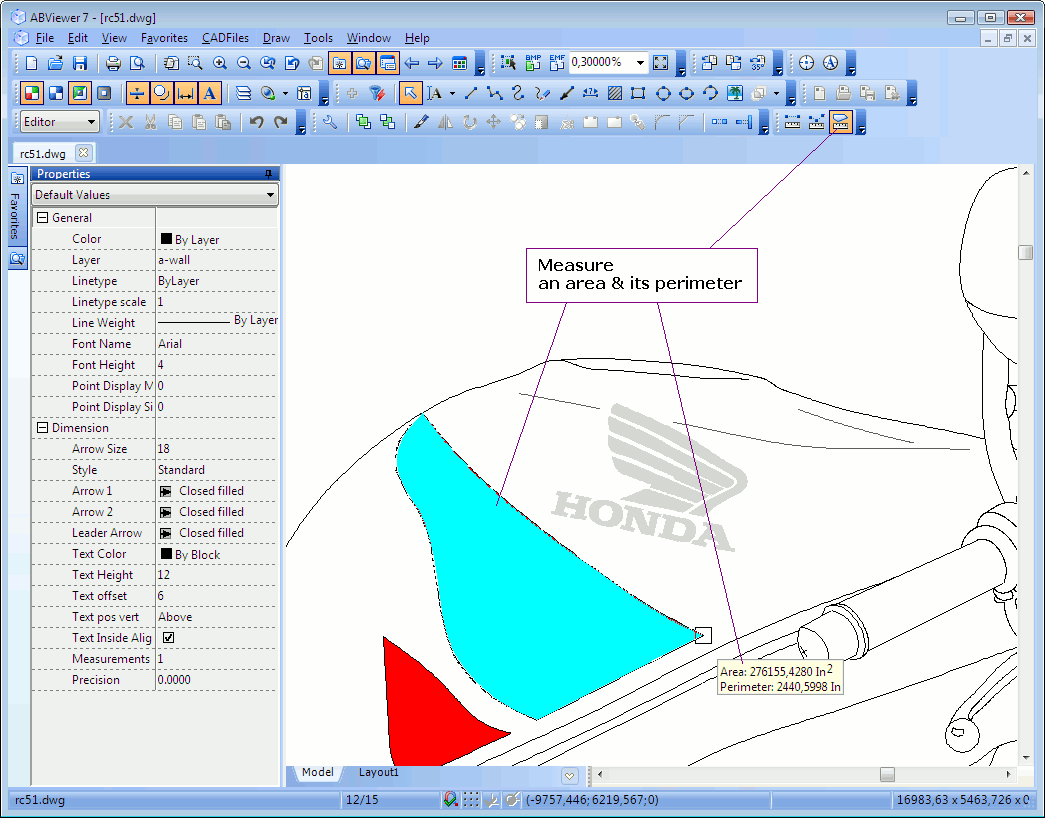Screen dimensions: 1045x818
Task: Switch on black-and-white drawing mode
Action: [56, 93]
